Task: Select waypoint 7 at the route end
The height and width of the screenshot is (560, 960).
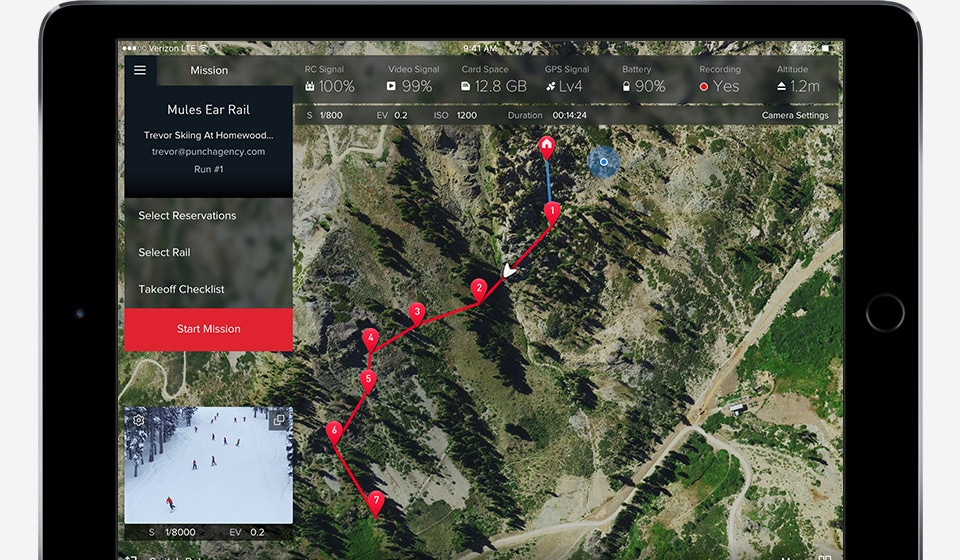Action: coord(376,500)
